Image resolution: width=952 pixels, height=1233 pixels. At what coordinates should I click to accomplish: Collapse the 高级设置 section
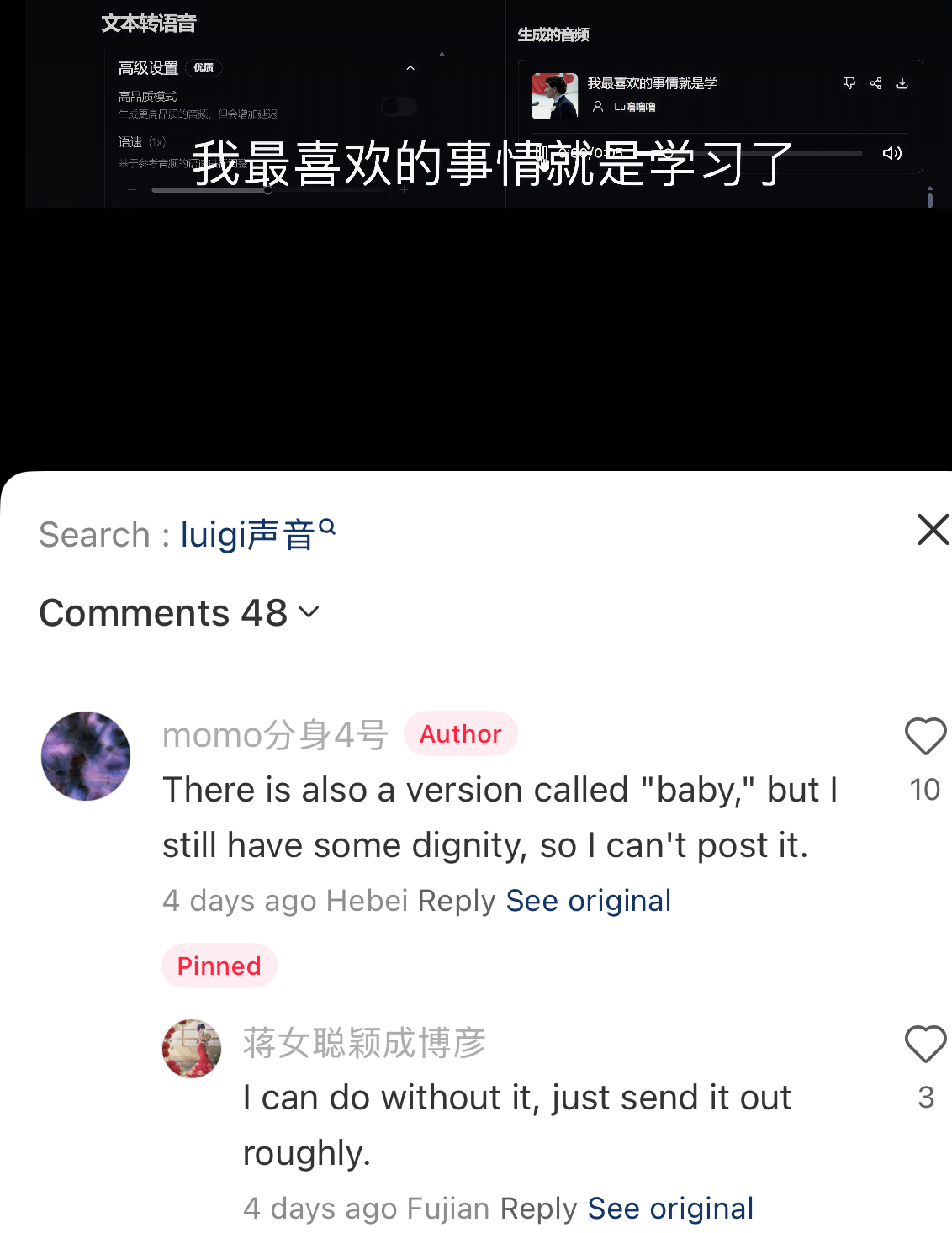410,68
